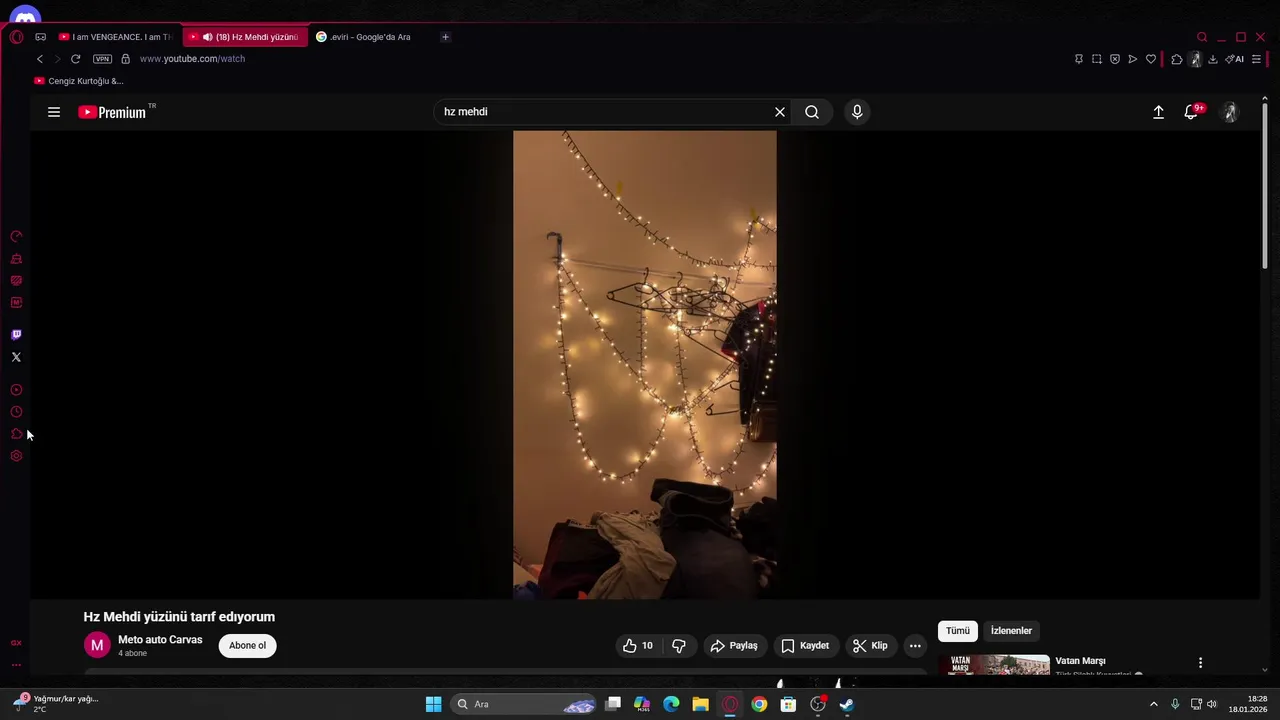Open the ad blocker shield icon
The image size is (1280, 720).
1114,59
